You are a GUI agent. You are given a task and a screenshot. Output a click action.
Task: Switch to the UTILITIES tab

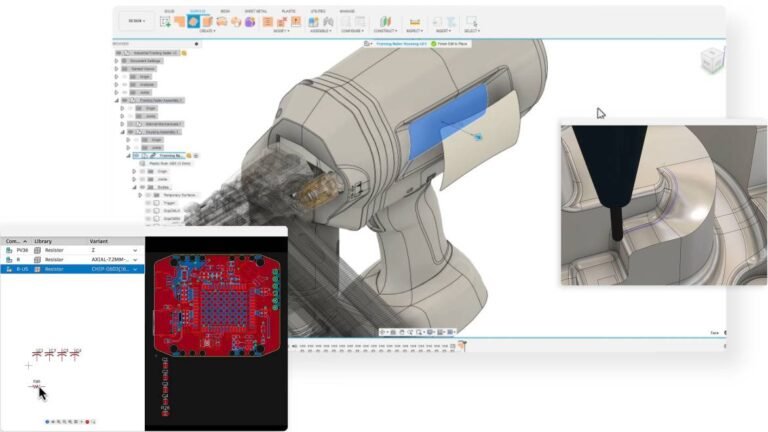(x=318, y=11)
